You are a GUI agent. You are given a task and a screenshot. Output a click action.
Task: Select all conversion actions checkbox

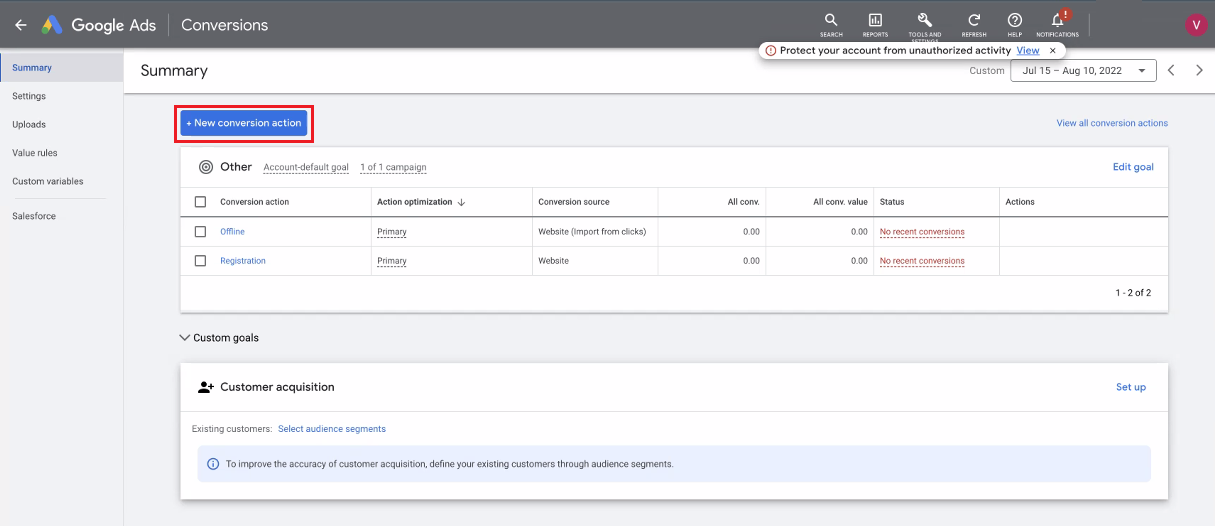click(x=200, y=202)
